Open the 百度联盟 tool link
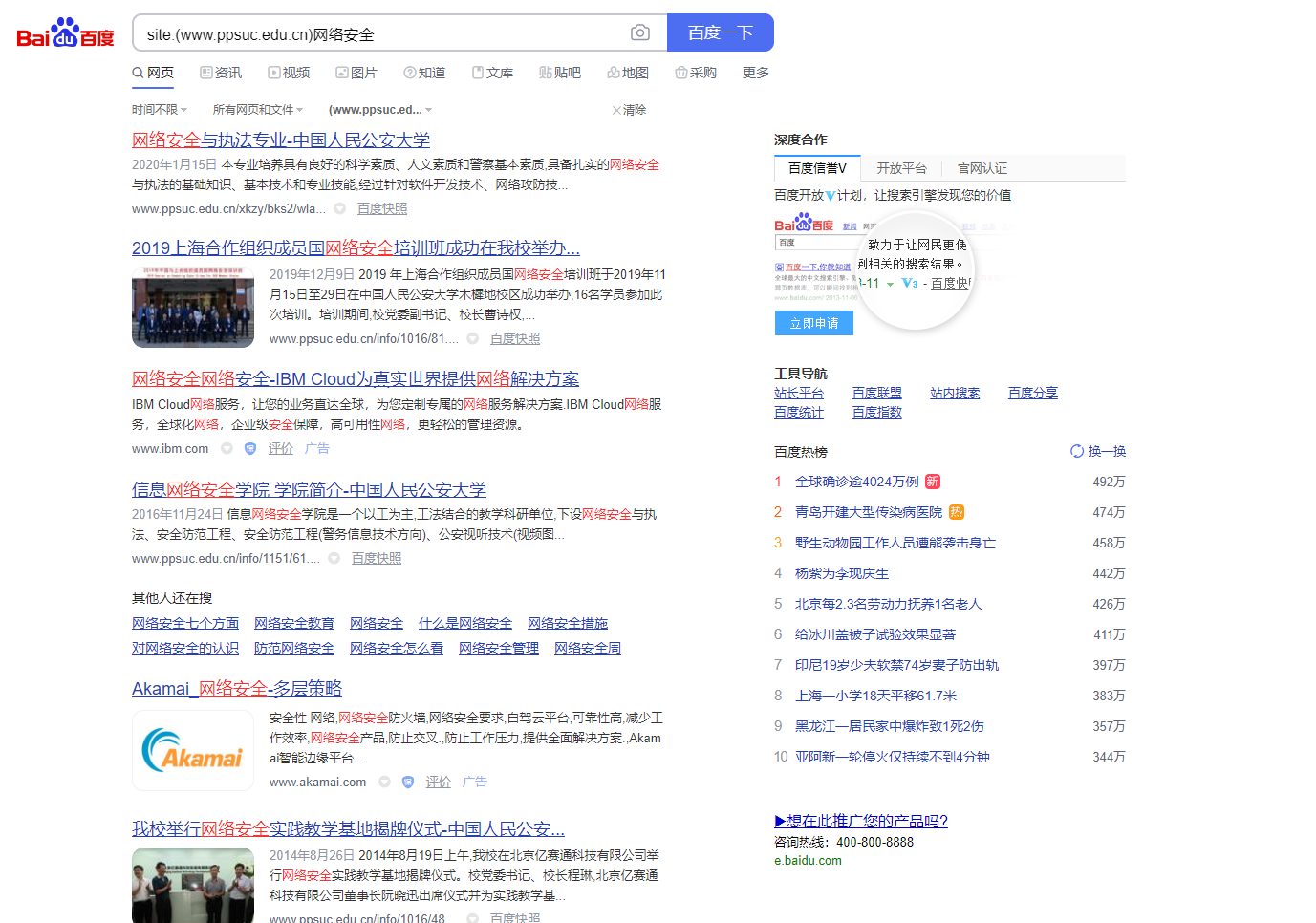The height and width of the screenshot is (923, 1316). (877, 394)
